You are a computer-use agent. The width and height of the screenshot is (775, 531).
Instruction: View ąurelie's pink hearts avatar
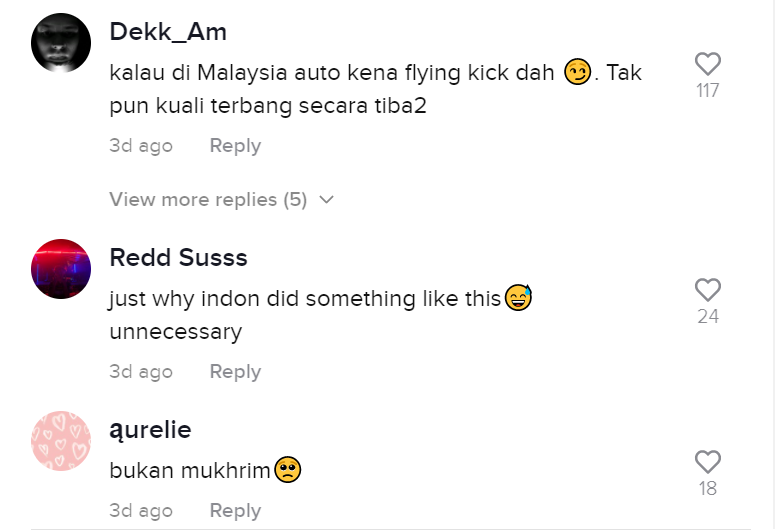pyautogui.click(x=62, y=441)
